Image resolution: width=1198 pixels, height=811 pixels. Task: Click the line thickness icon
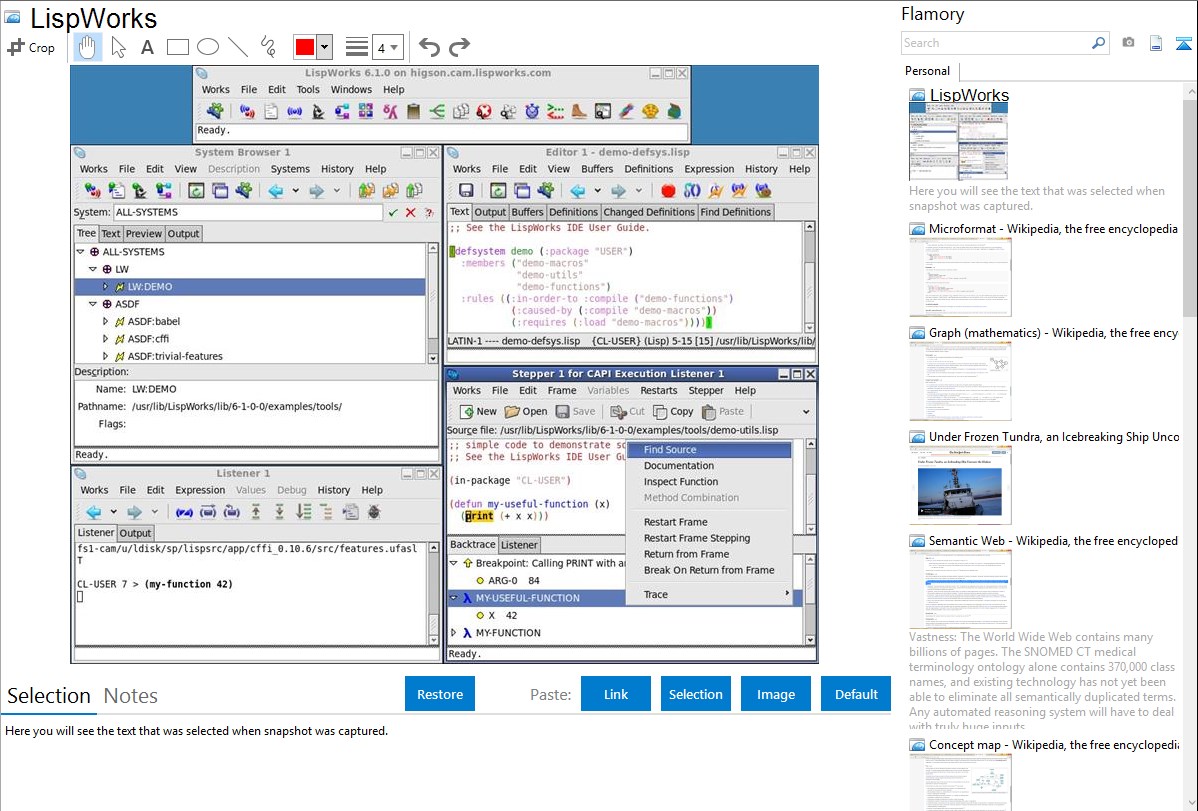click(x=357, y=47)
